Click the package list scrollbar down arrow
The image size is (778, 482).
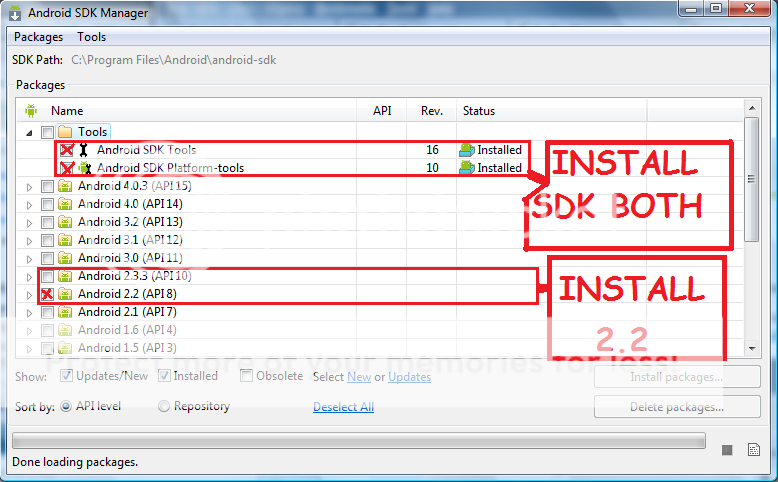(x=752, y=348)
